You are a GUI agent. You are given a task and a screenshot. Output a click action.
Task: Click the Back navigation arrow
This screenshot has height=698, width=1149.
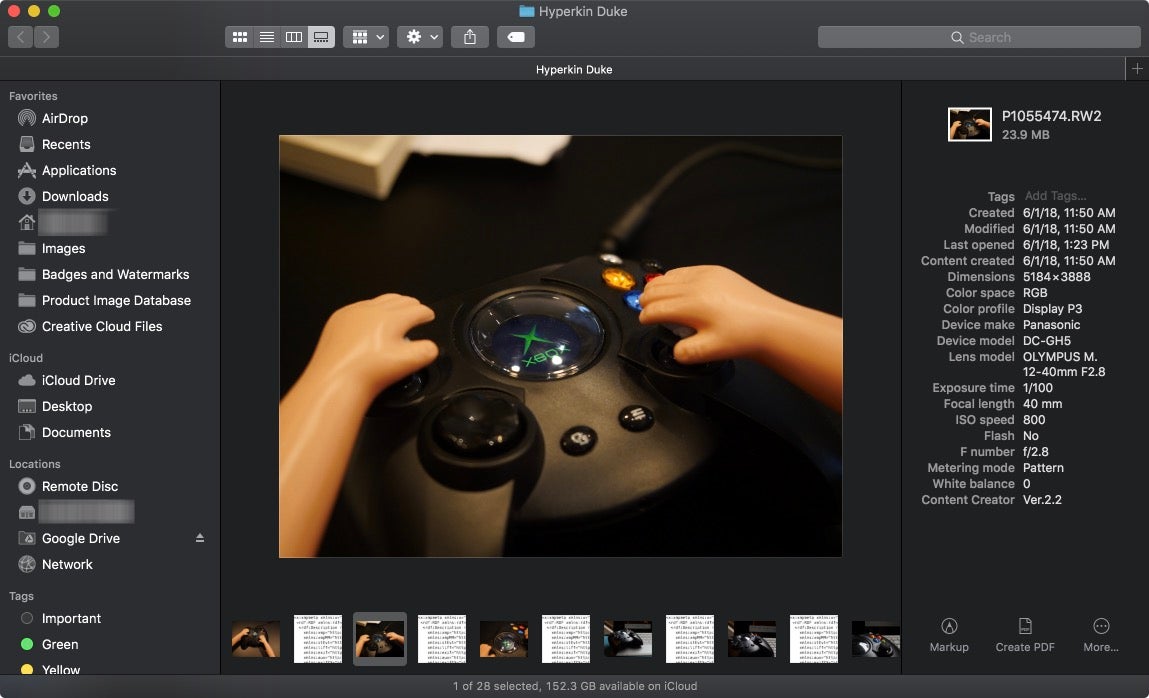19,36
